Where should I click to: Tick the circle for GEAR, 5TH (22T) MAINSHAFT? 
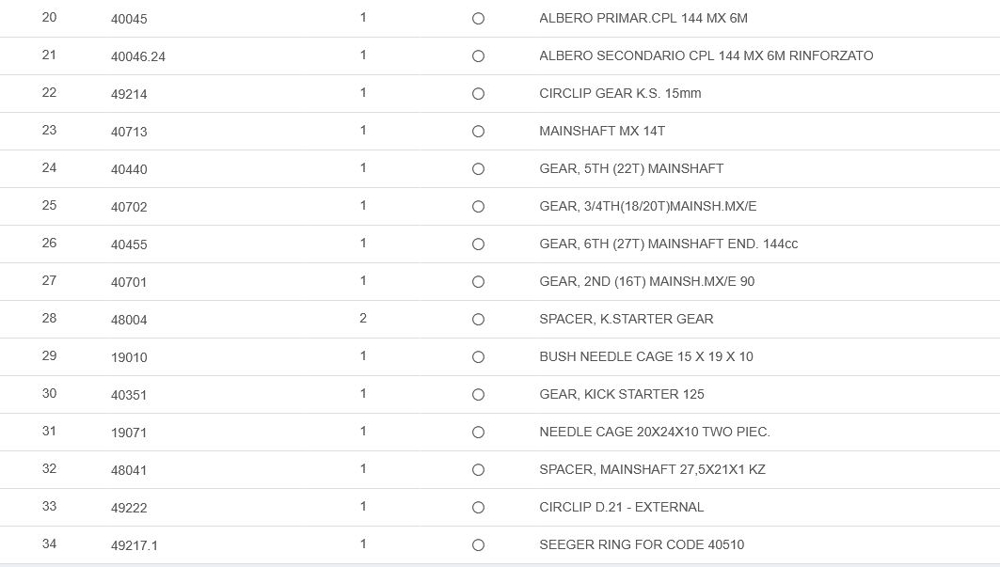click(x=478, y=169)
